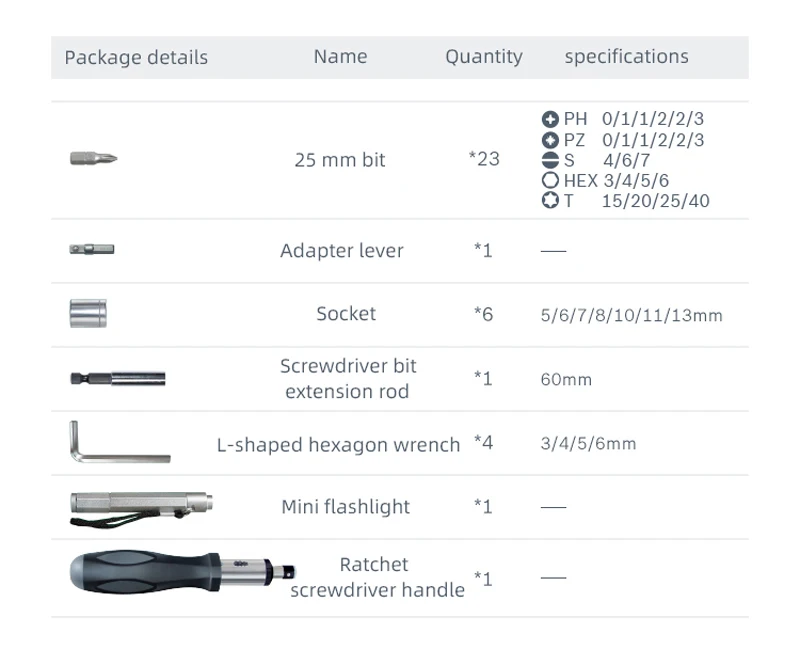Click the Package details column header
Image resolution: width=800 pixels, height=649 pixels.
(136, 57)
